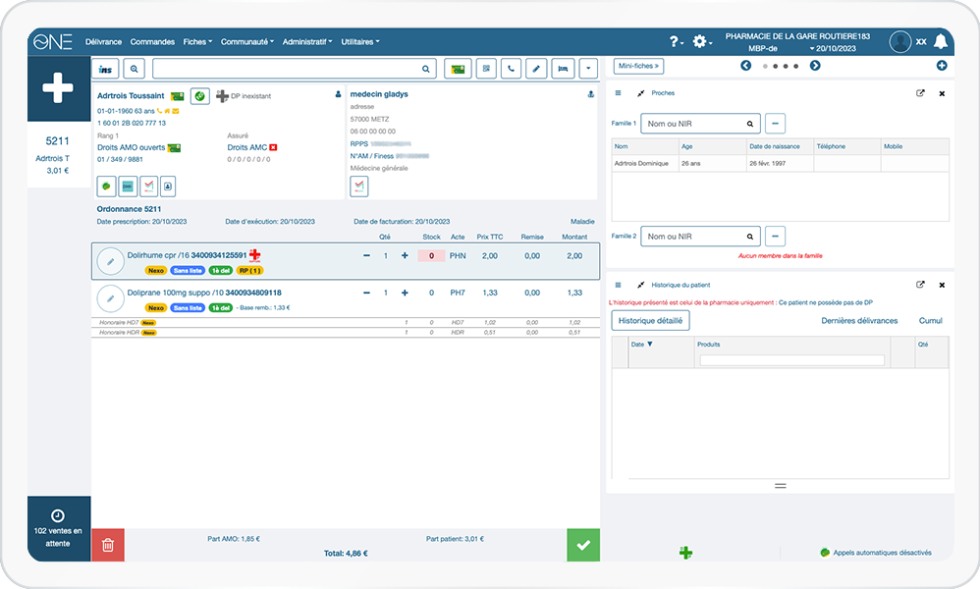Open the notifications bell icon
This screenshot has height=589, width=980.
click(x=941, y=39)
